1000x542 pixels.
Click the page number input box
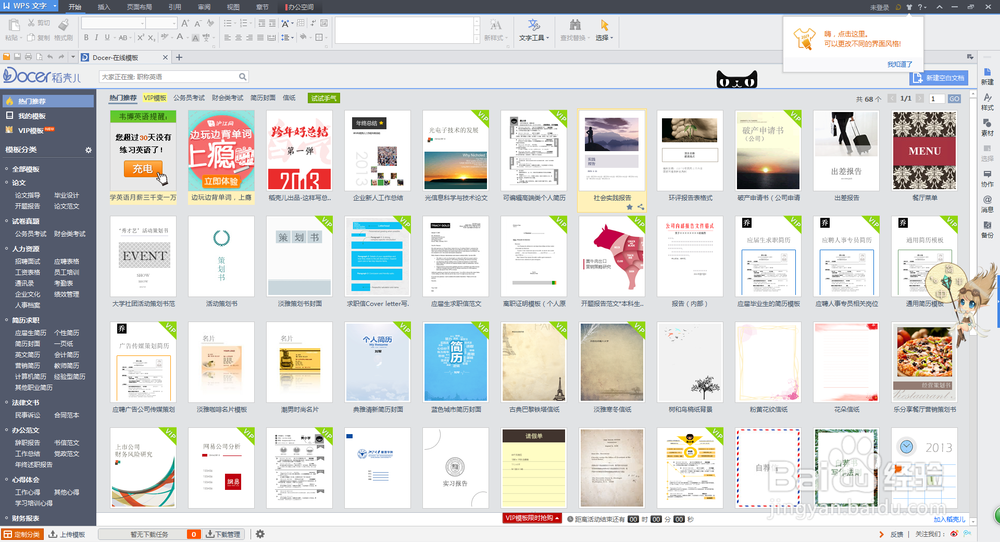(x=936, y=99)
